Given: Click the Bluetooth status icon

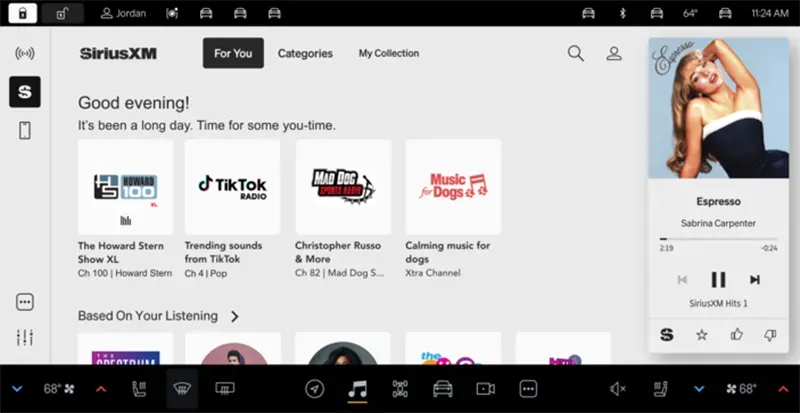Looking at the screenshot, I should pos(620,13).
